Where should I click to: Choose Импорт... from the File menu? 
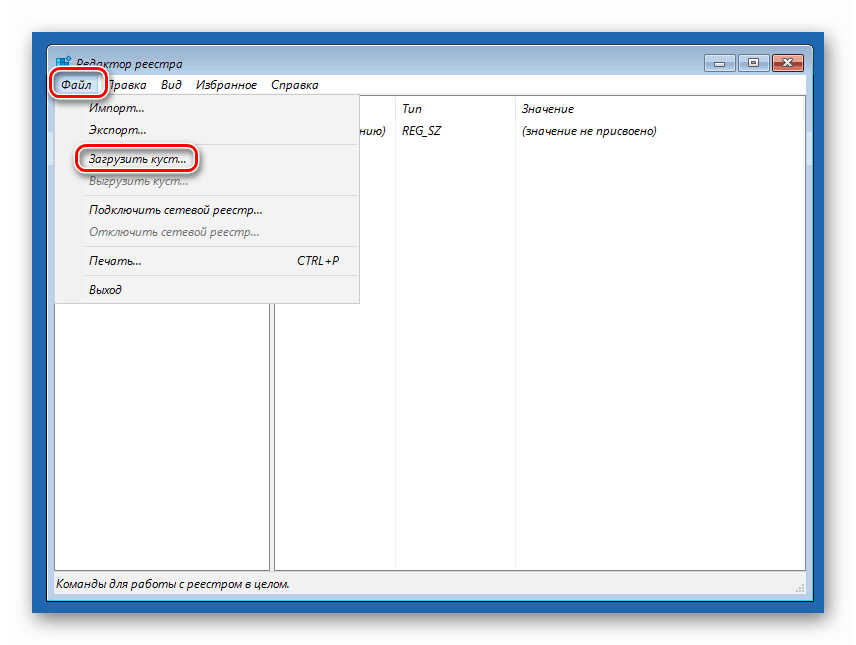tap(207, 108)
